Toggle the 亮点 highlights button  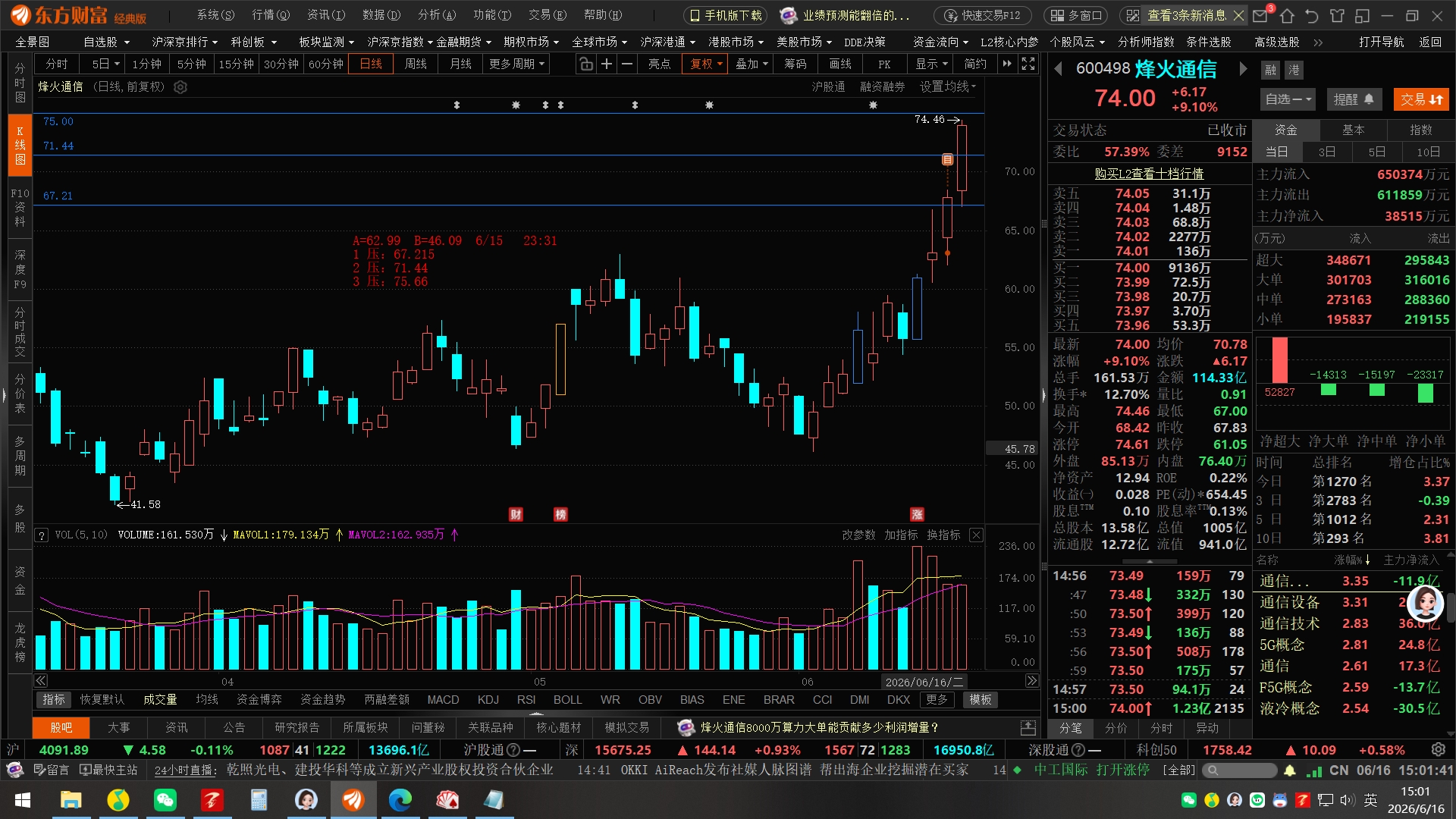(x=659, y=64)
